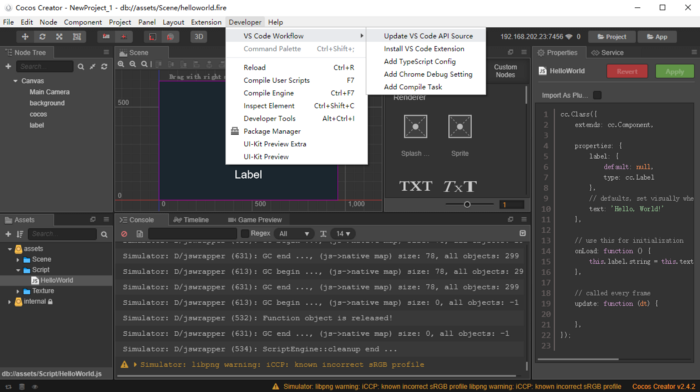This screenshot has height=392, width=700.
Task: Toggle pivot/center gizmo position button
Action: (106, 37)
